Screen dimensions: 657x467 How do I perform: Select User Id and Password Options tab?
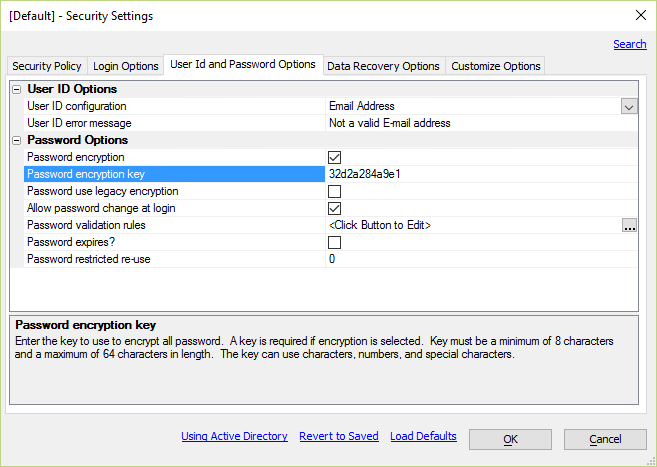coord(243,65)
